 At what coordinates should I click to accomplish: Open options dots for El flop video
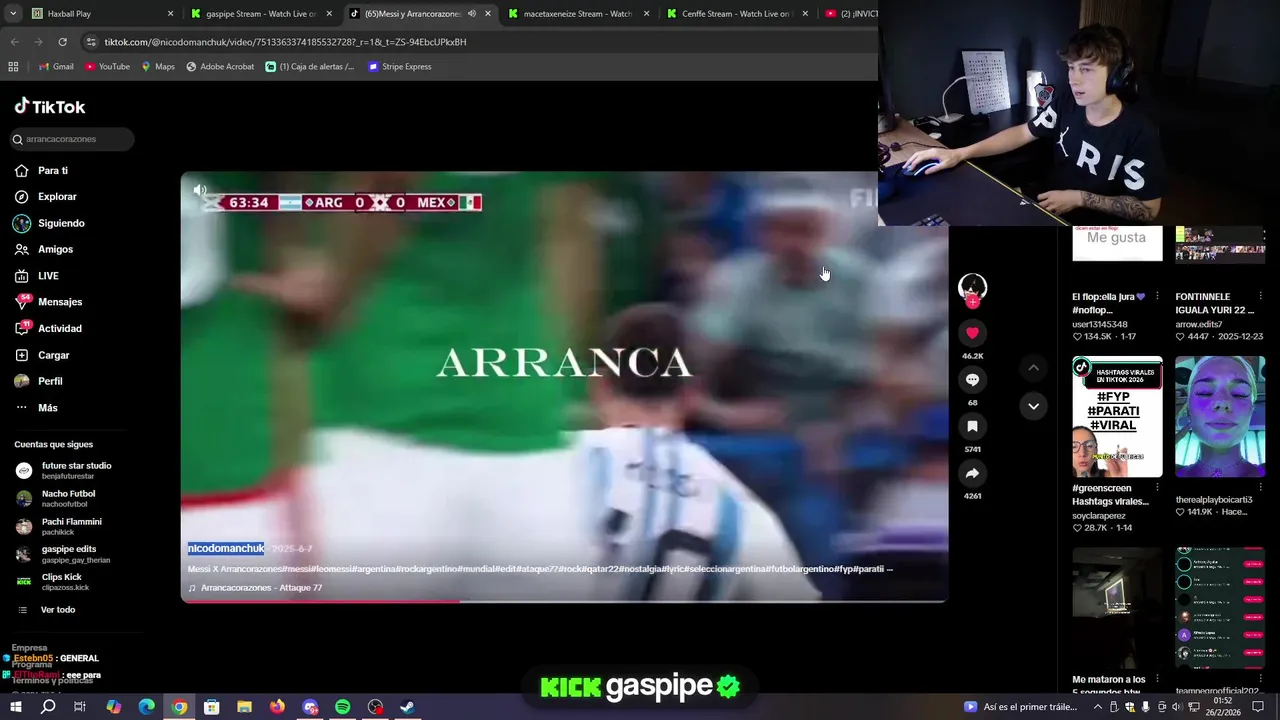pos(1157,297)
